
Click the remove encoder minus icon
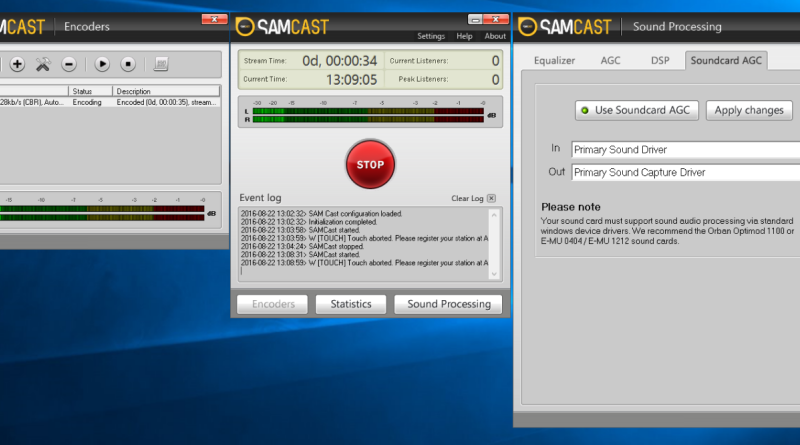click(x=69, y=64)
